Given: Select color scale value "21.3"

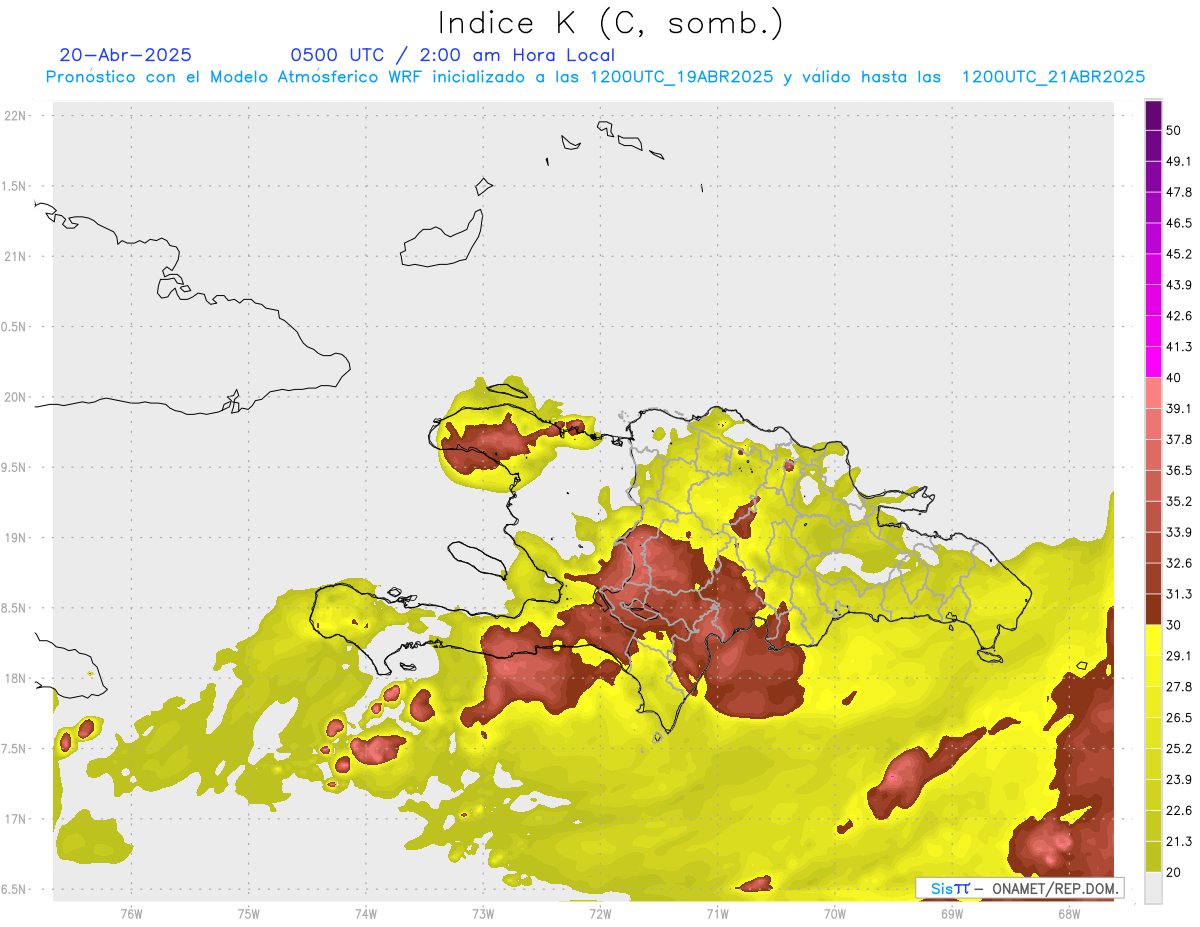Looking at the screenshot, I should point(1179,841).
